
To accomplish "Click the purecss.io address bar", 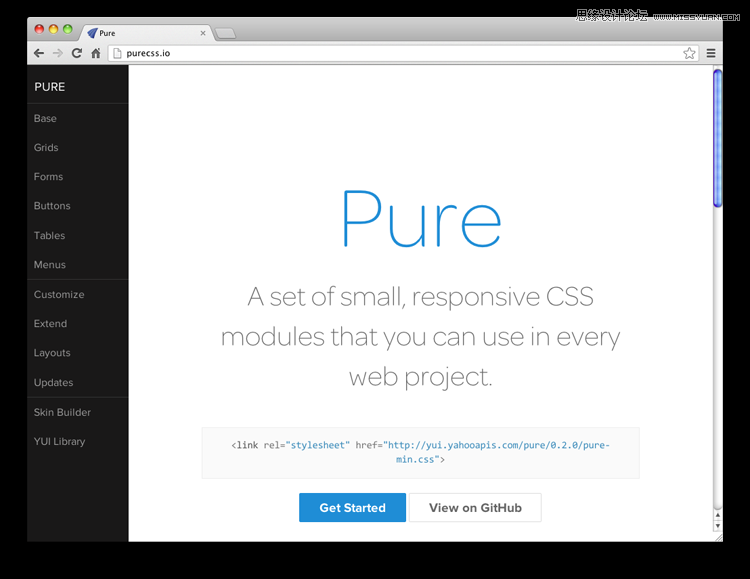I will click(x=402, y=53).
